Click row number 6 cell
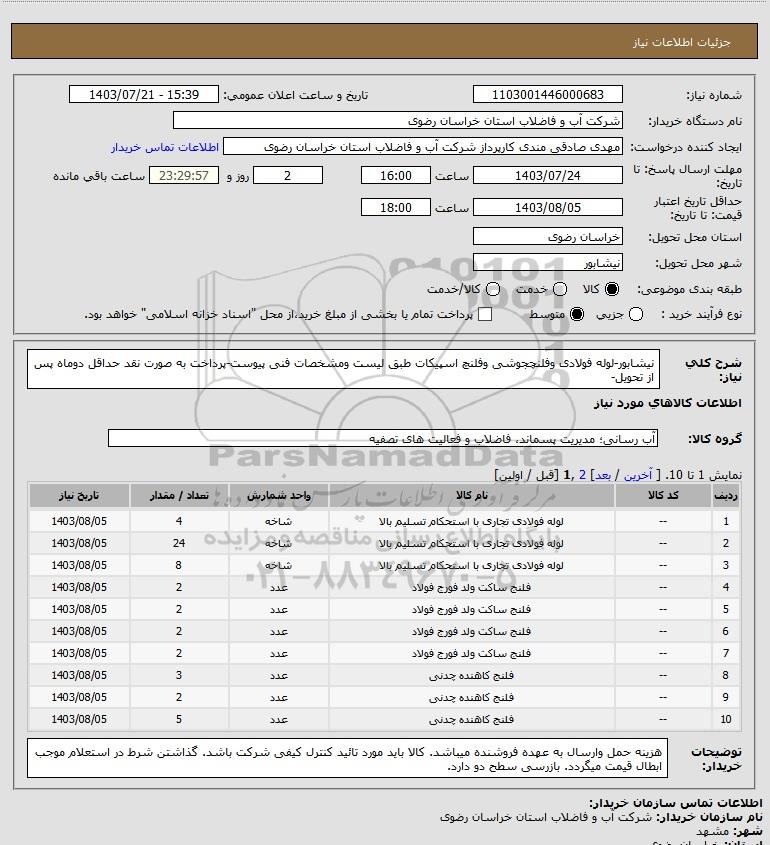The height and width of the screenshot is (845, 770). [x=725, y=631]
